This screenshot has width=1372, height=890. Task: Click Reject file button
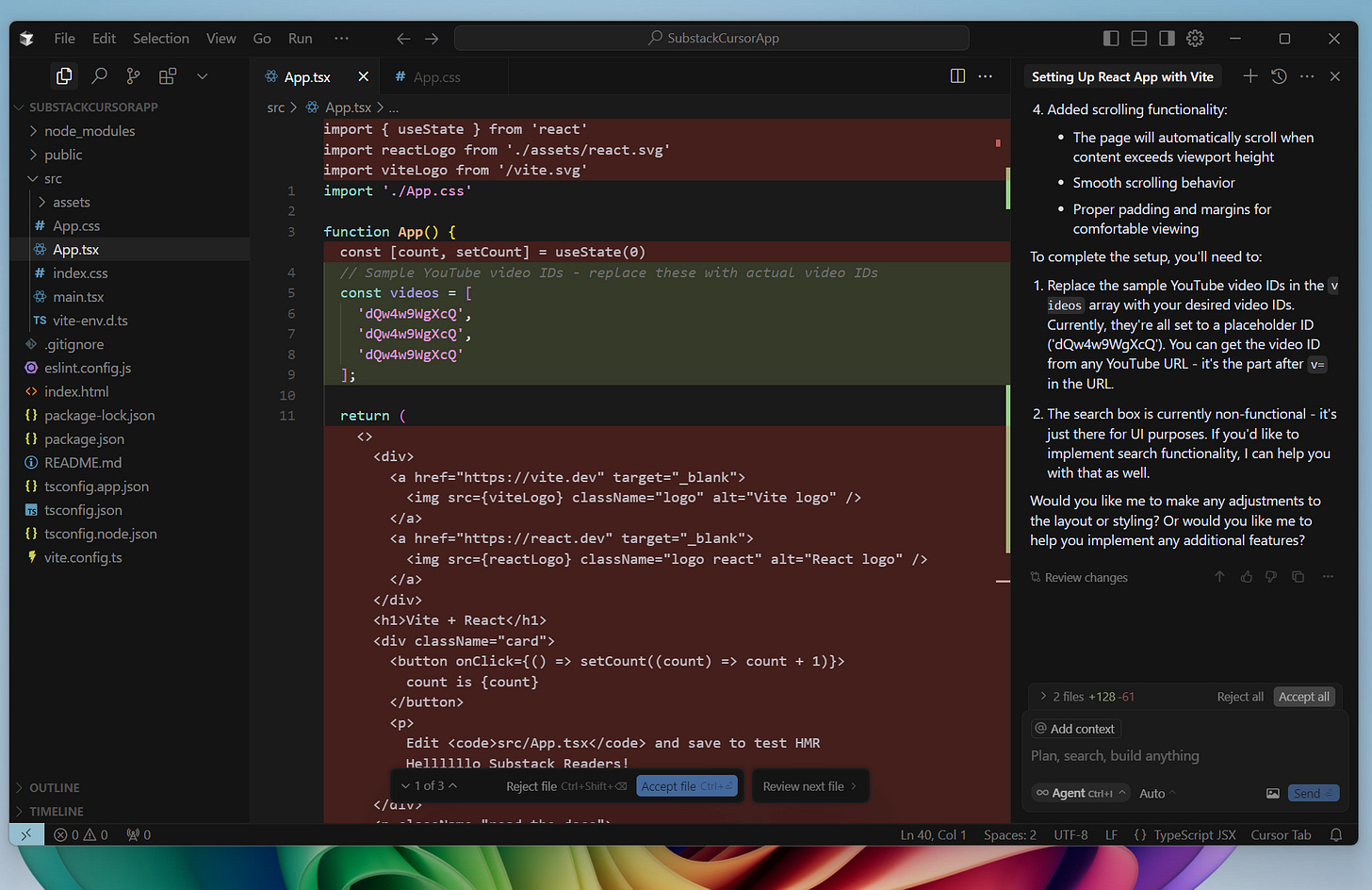[x=531, y=786]
